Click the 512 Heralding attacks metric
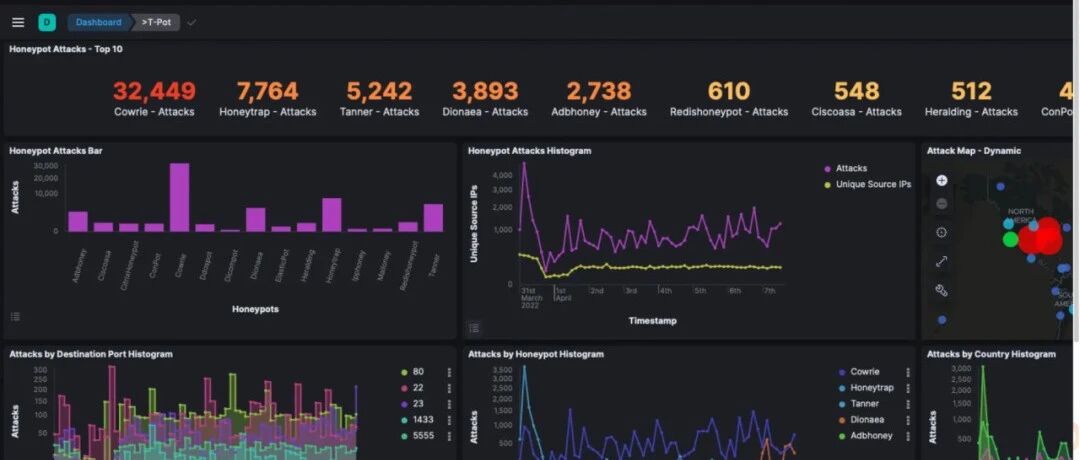The width and height of the screenshot is (1080, 460). 971,98
